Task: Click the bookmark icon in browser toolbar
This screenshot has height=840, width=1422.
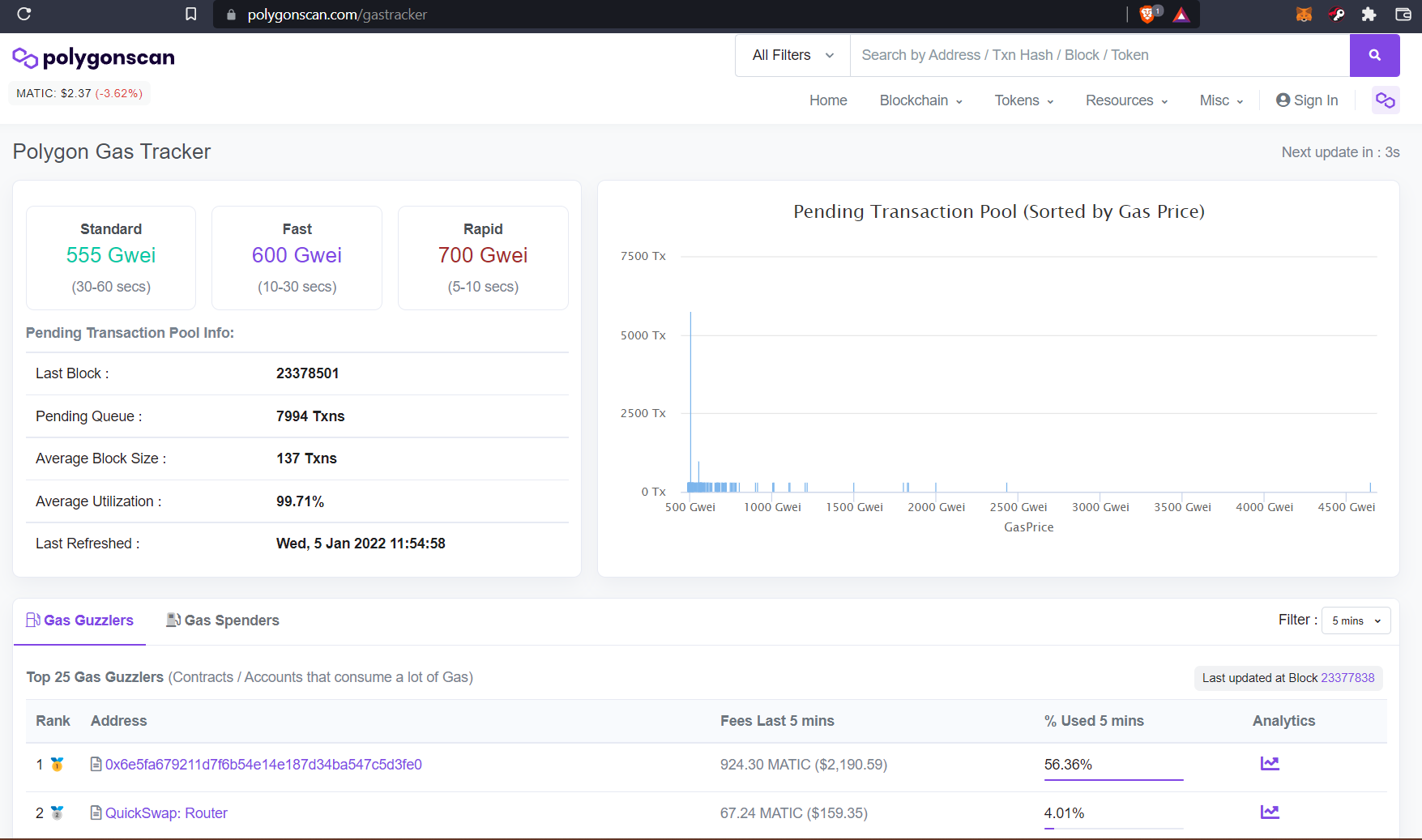Action: pyautogui.click(x=190, y=14)
